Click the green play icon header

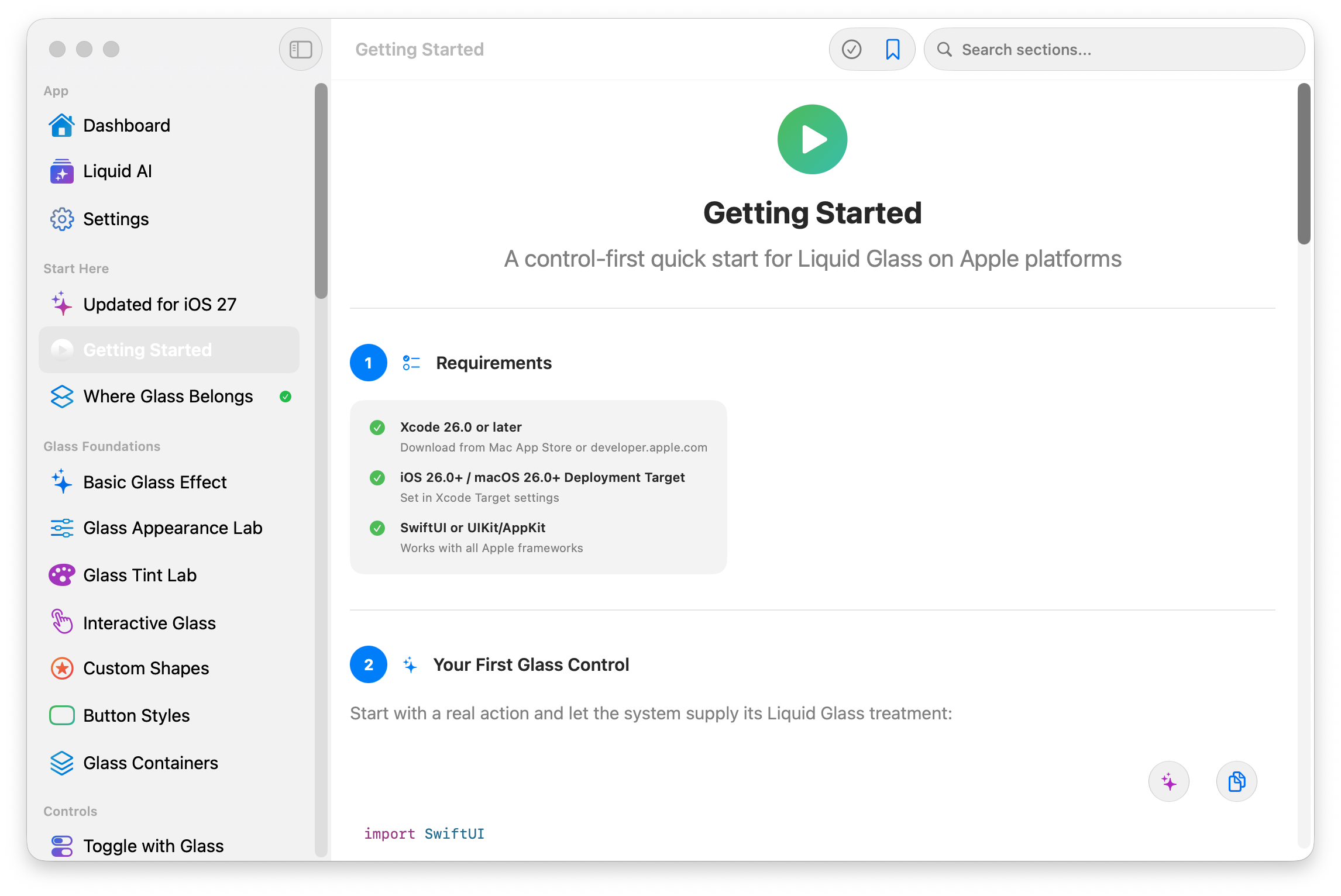point(812,139)
